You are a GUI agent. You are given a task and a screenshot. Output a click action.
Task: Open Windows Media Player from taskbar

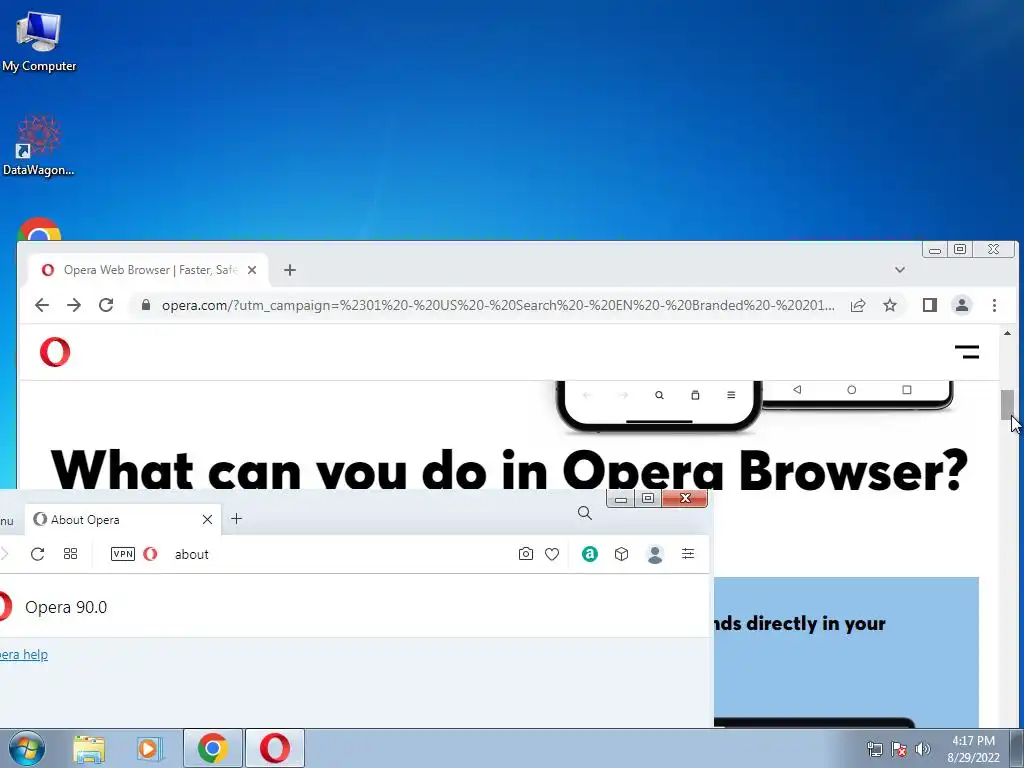coord(150,748)
